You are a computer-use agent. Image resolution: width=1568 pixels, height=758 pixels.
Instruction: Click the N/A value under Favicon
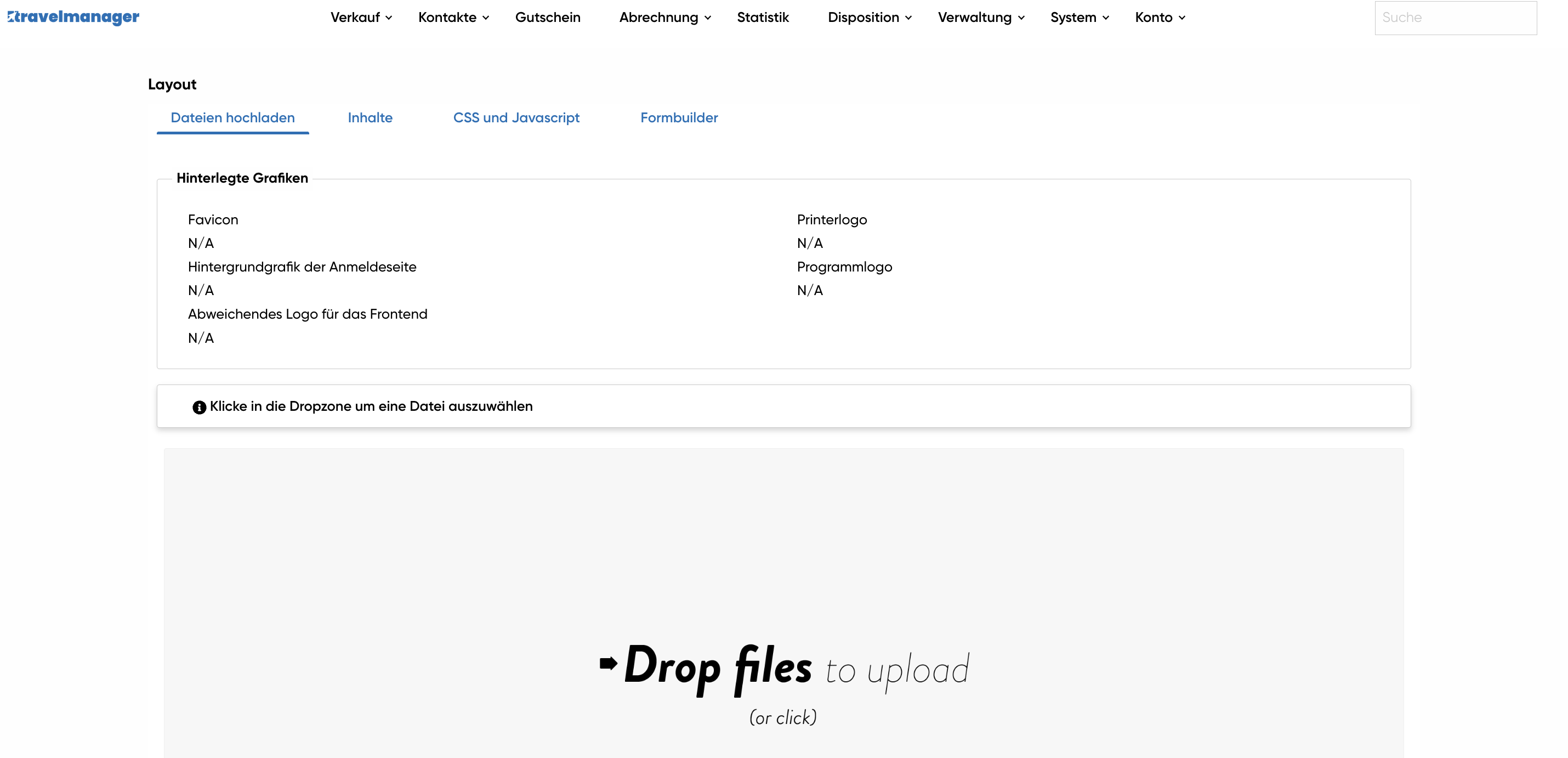201,243
